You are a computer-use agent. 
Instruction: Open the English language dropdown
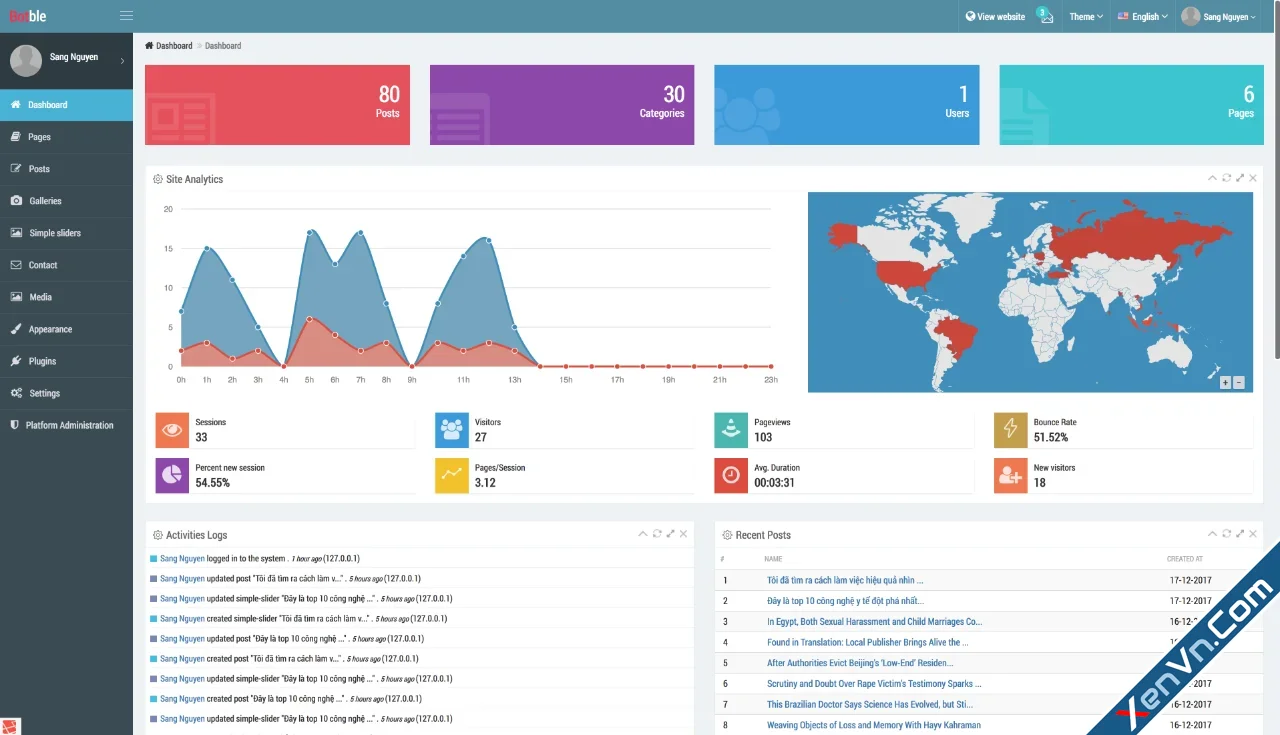coord(1143,17)
